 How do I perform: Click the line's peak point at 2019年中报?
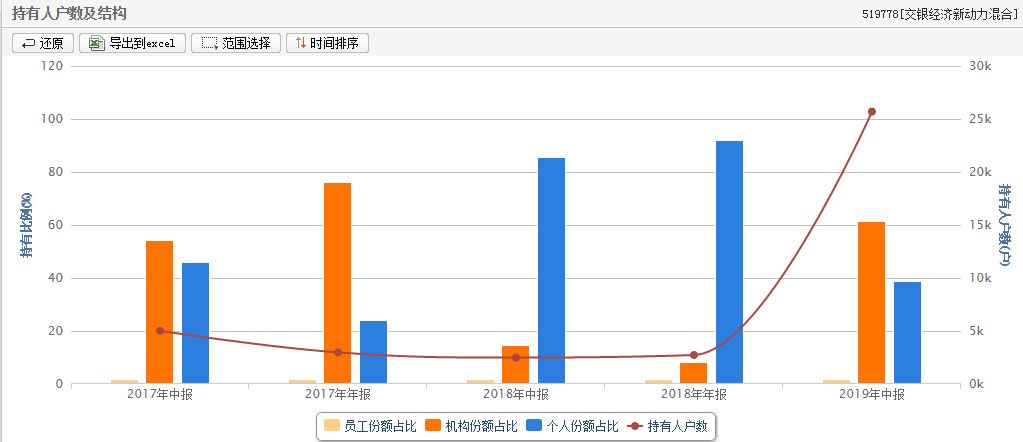pos(871,111)
